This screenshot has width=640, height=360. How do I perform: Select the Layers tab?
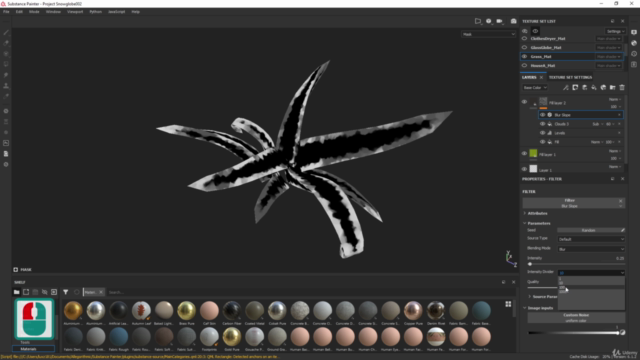tap(529, 77)
